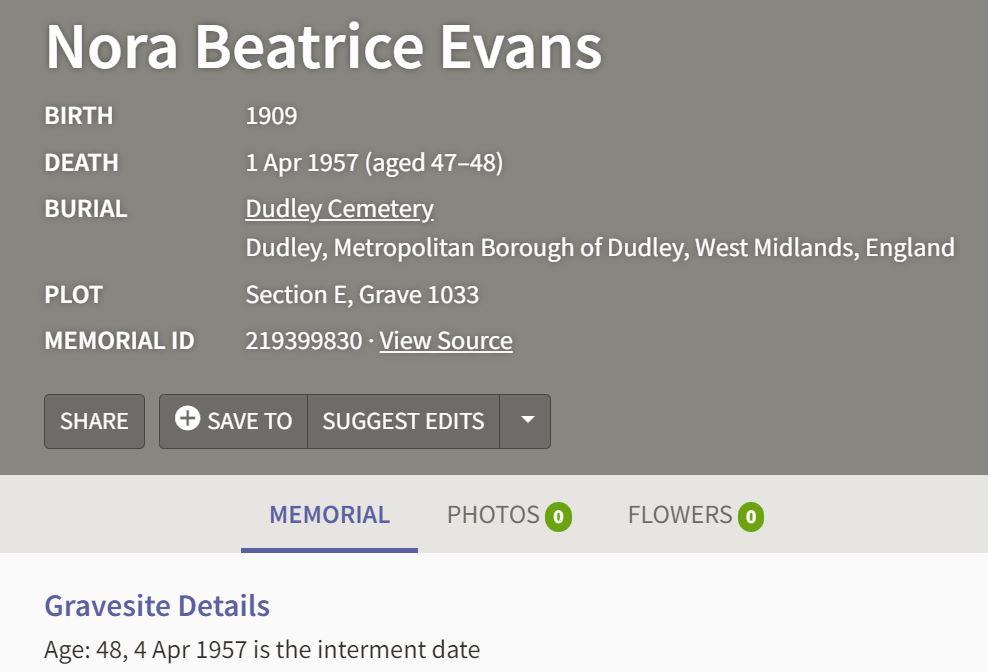This screenshot has width=988, height=672.
Task: Click the green flowers count badge
Action: click(x=750, y=517)
